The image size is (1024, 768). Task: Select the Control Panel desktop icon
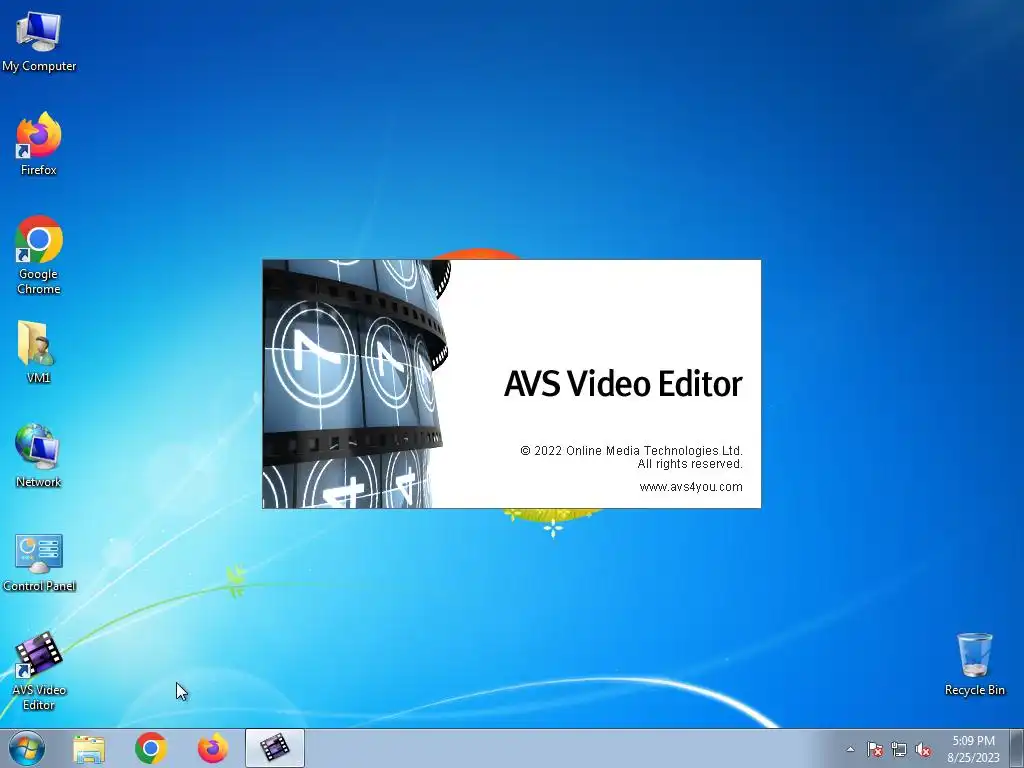[x=39, y=562]
